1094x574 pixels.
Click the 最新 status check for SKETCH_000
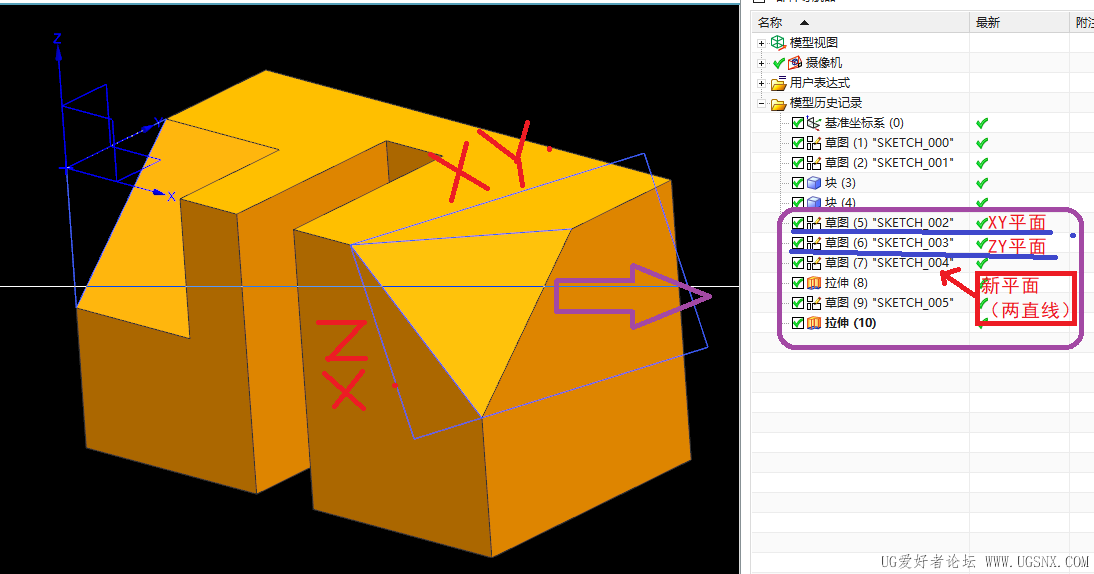pyautogui.click(x=982, y=143)
